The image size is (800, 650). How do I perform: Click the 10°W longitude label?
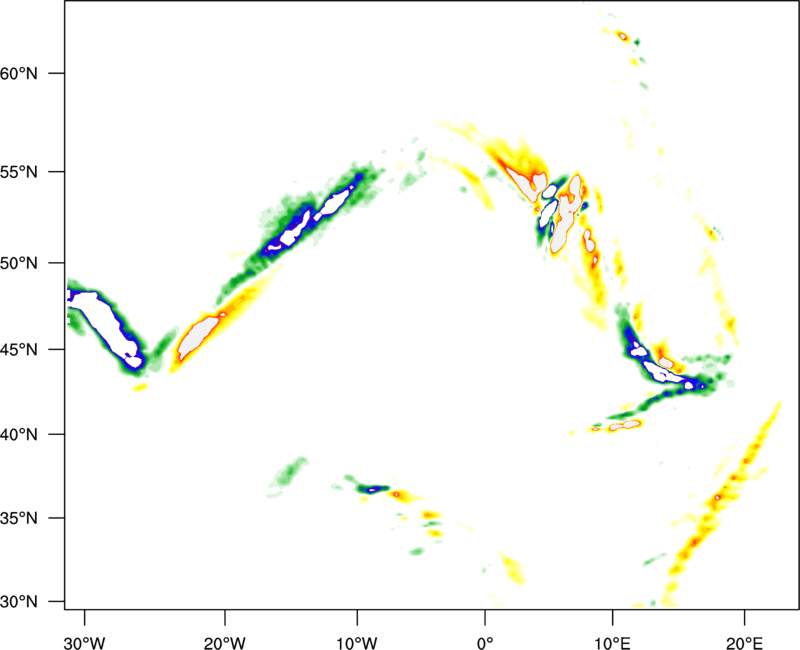(357, 643)
